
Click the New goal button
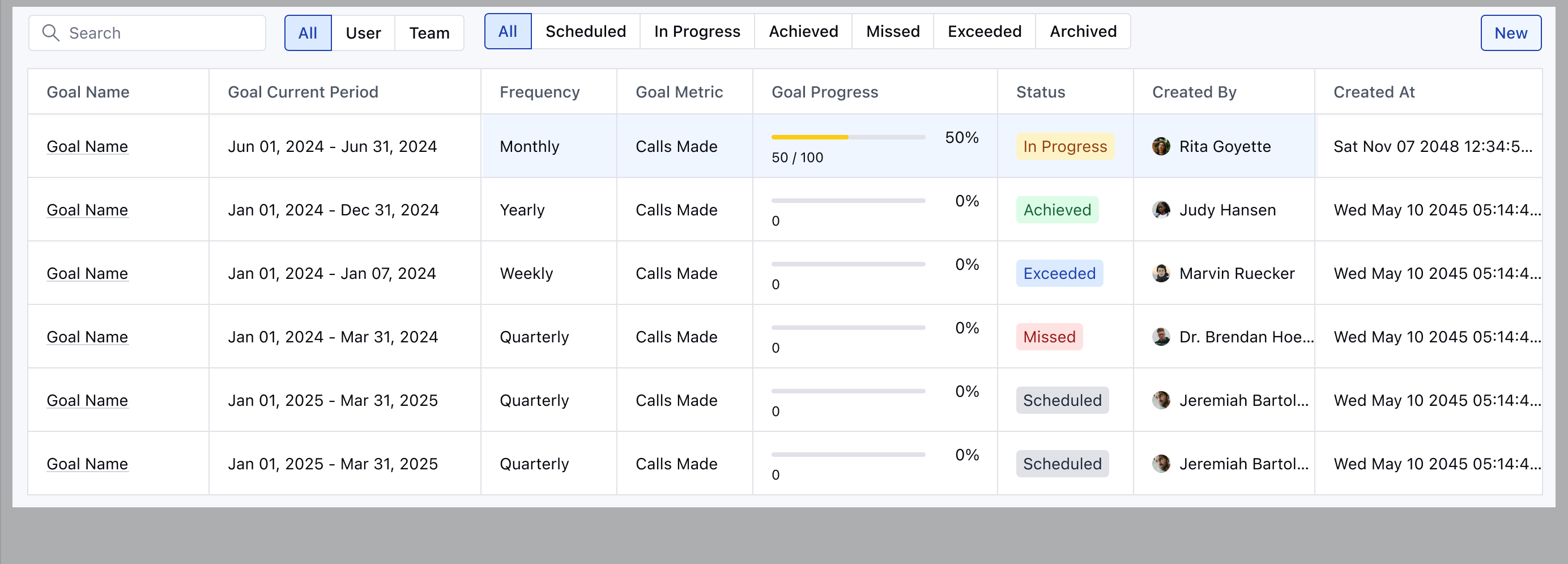point(1511,33)
